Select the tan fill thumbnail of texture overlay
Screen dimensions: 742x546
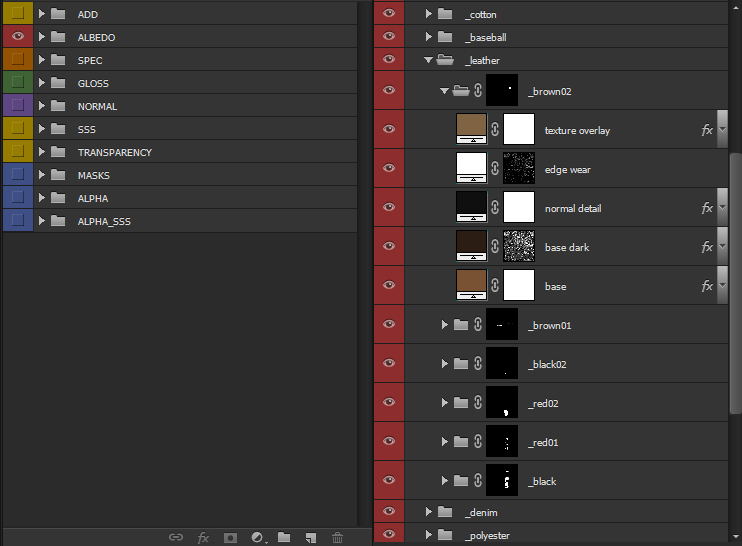click(471, 129)
